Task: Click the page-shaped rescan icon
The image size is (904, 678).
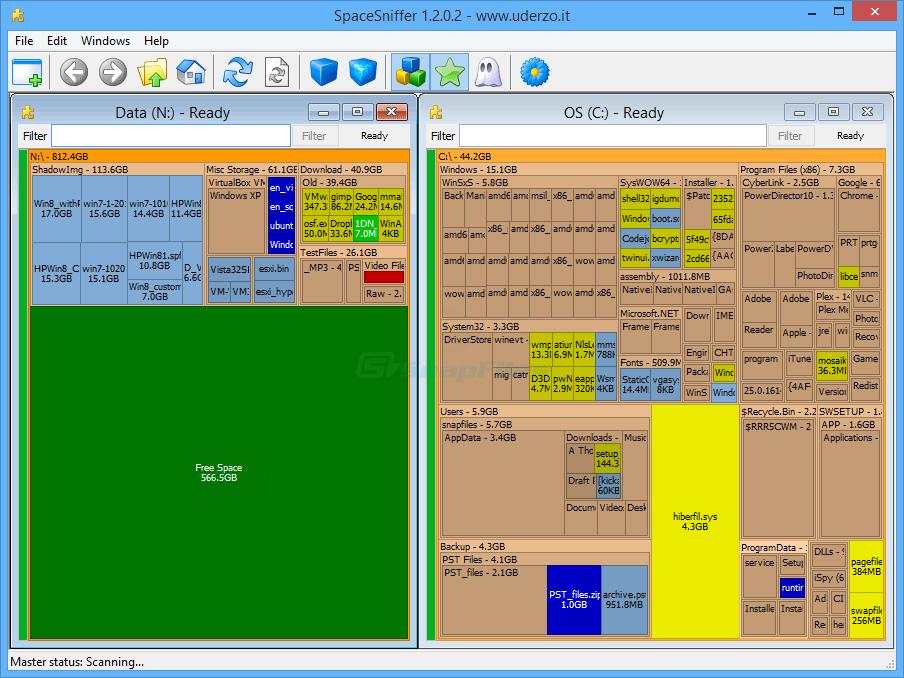Action: [x=276, y=72]
